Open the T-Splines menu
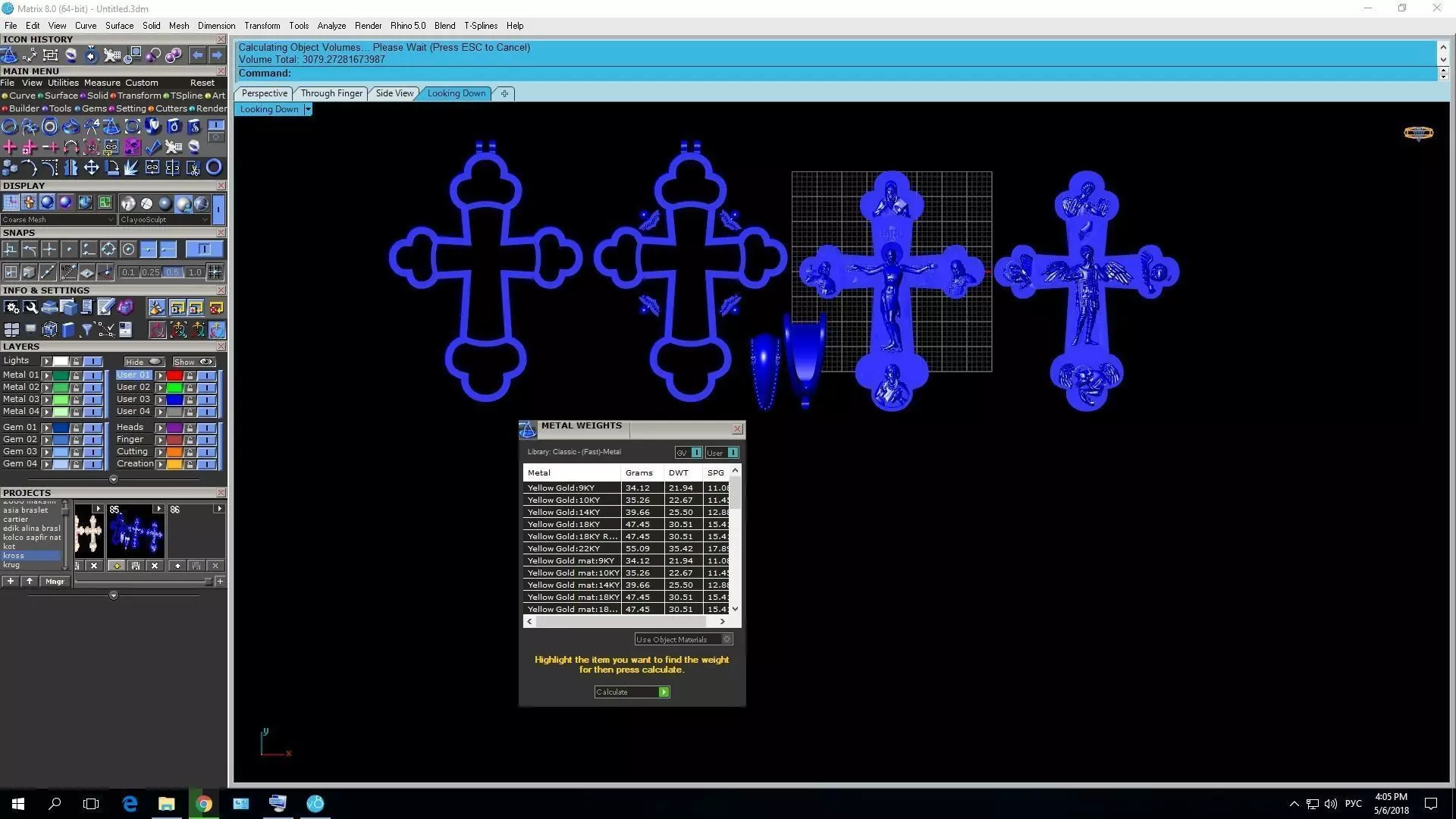This screenshot has width=1456, height=819. coord(480,26)
